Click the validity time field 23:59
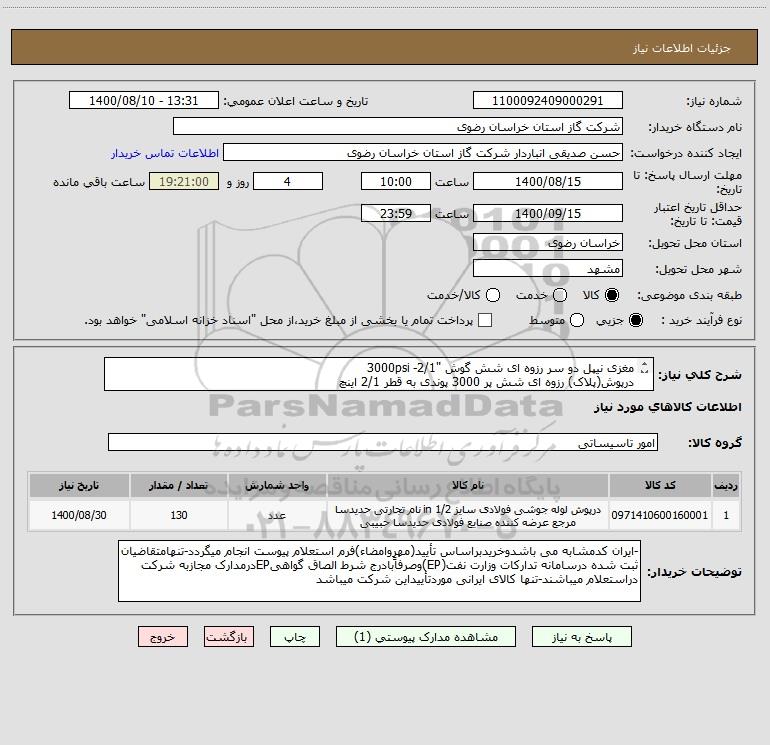Viewport: 770px width, 745px height. pyautogui.click(x=396, y=213)
